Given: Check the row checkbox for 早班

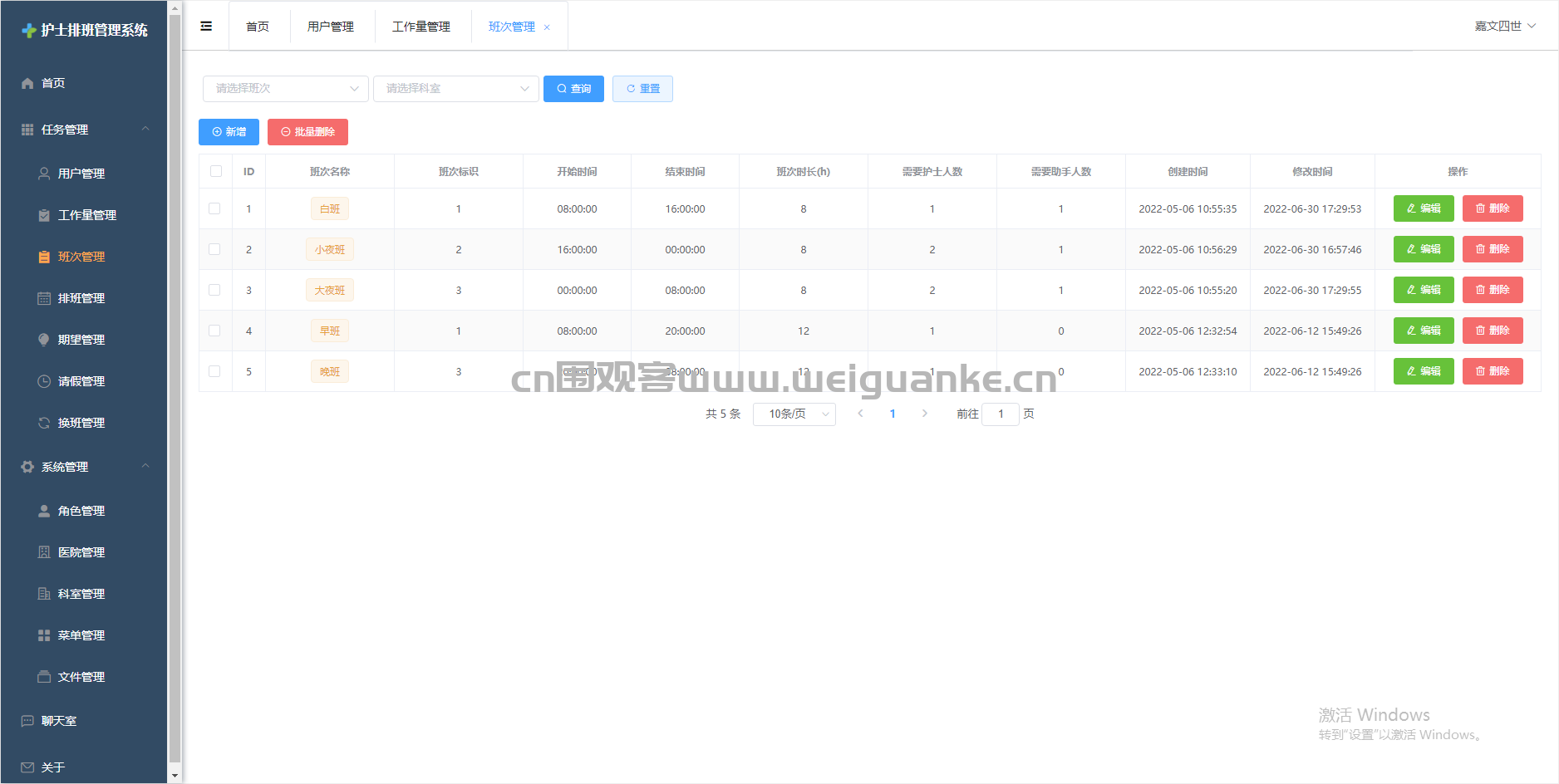Looking at the screenshot, I should [x=214, y=331].
